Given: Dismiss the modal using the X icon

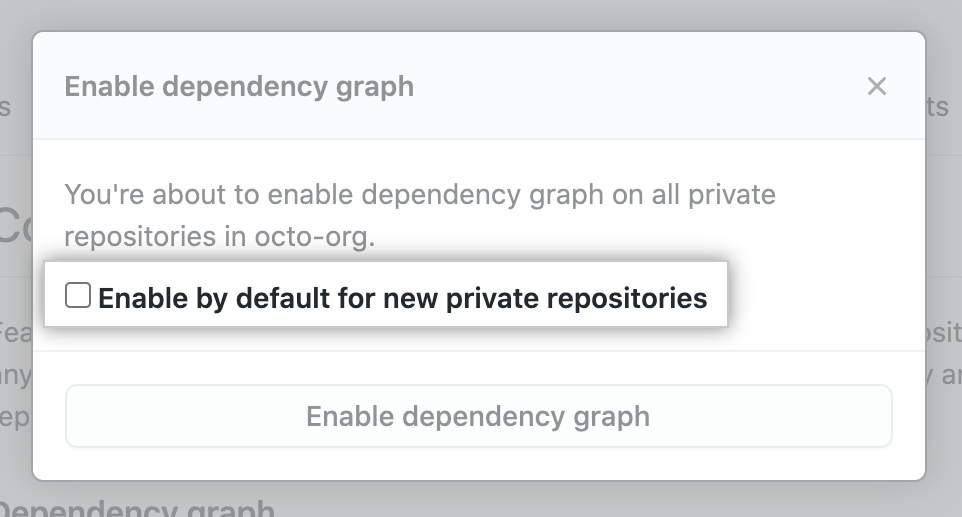Looking at the screenshot, I should (877, 86).
